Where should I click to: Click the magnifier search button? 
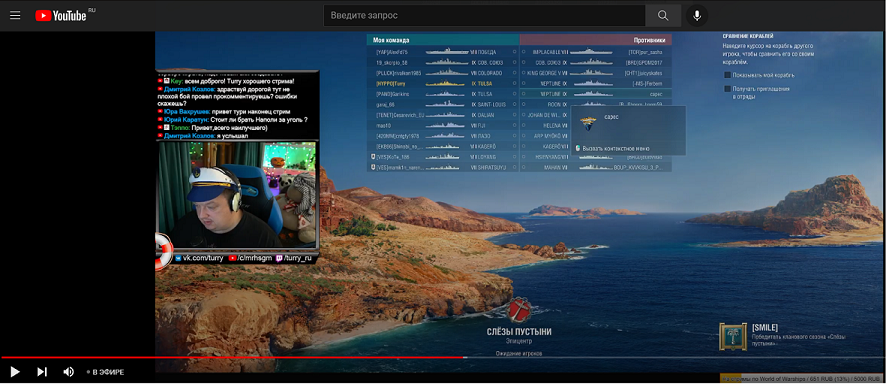(663, 16)
